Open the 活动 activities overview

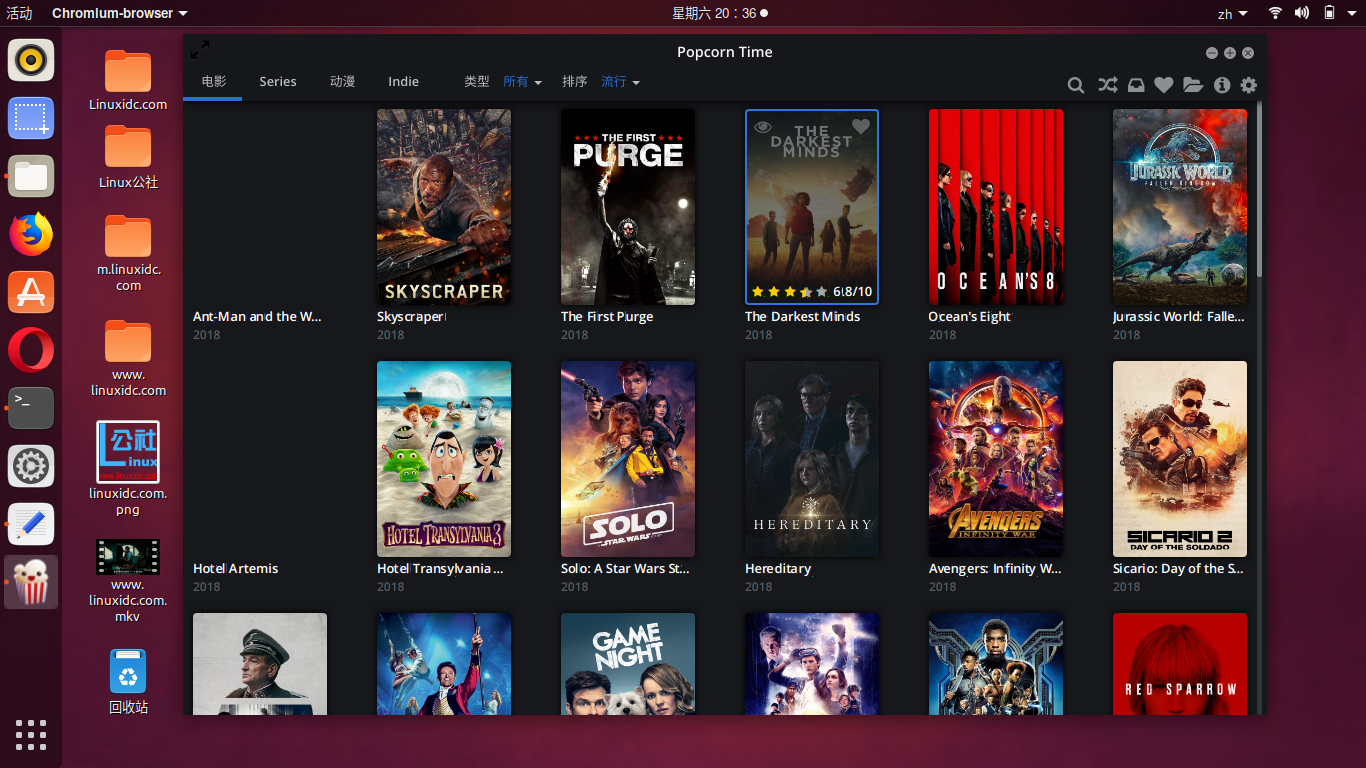[x=19, y=13]
